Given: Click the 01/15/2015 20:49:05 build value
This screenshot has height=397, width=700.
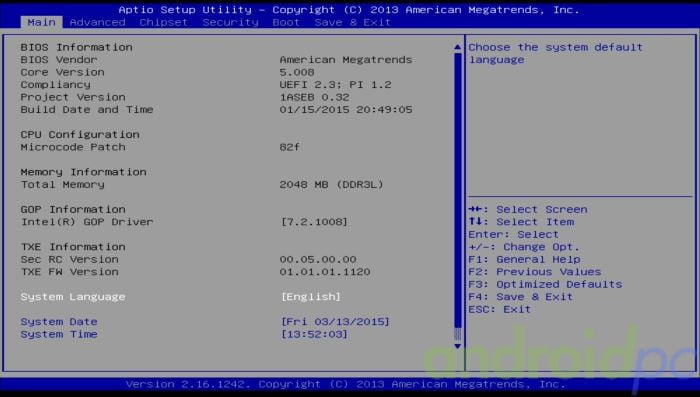Looking at the screenshot, I should coord(346,110).
